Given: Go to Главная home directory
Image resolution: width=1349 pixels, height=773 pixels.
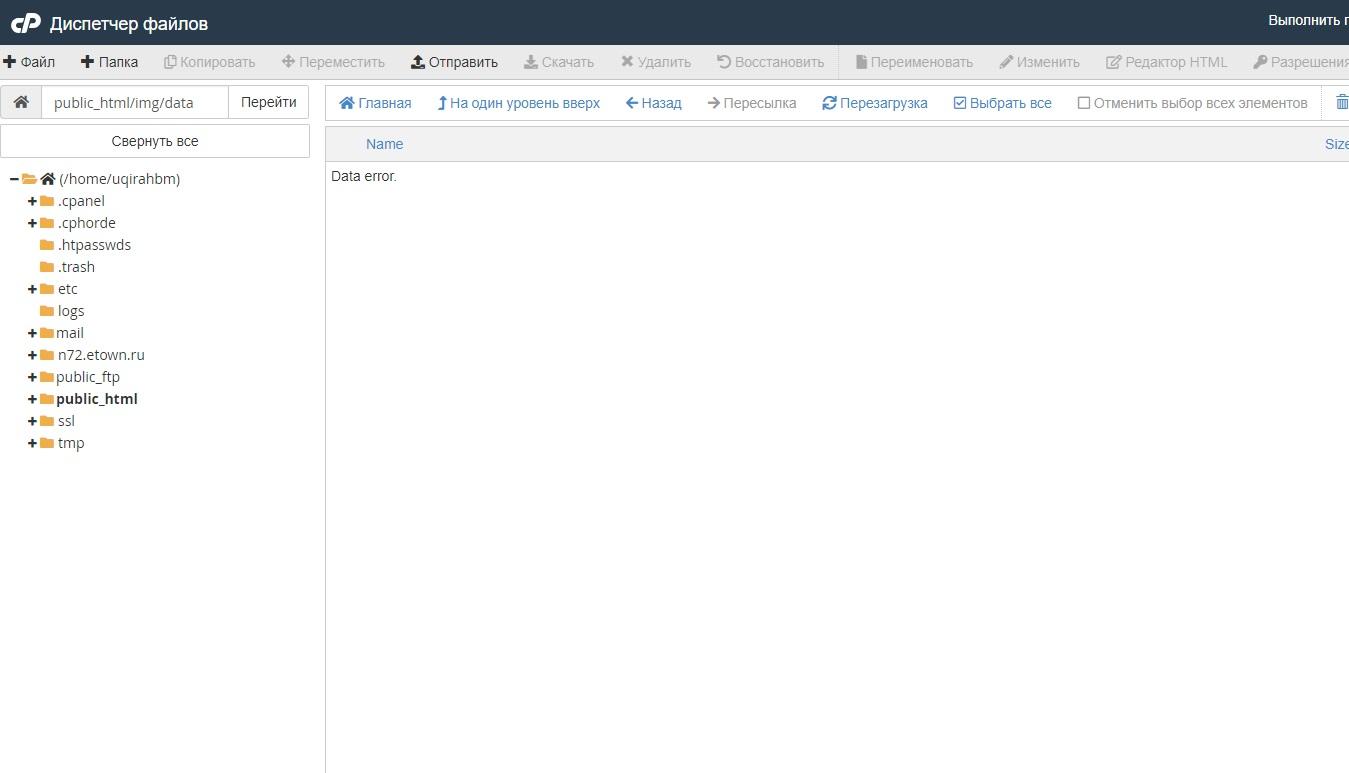Looking at the screenshot, I should click(x=376, y=103).
